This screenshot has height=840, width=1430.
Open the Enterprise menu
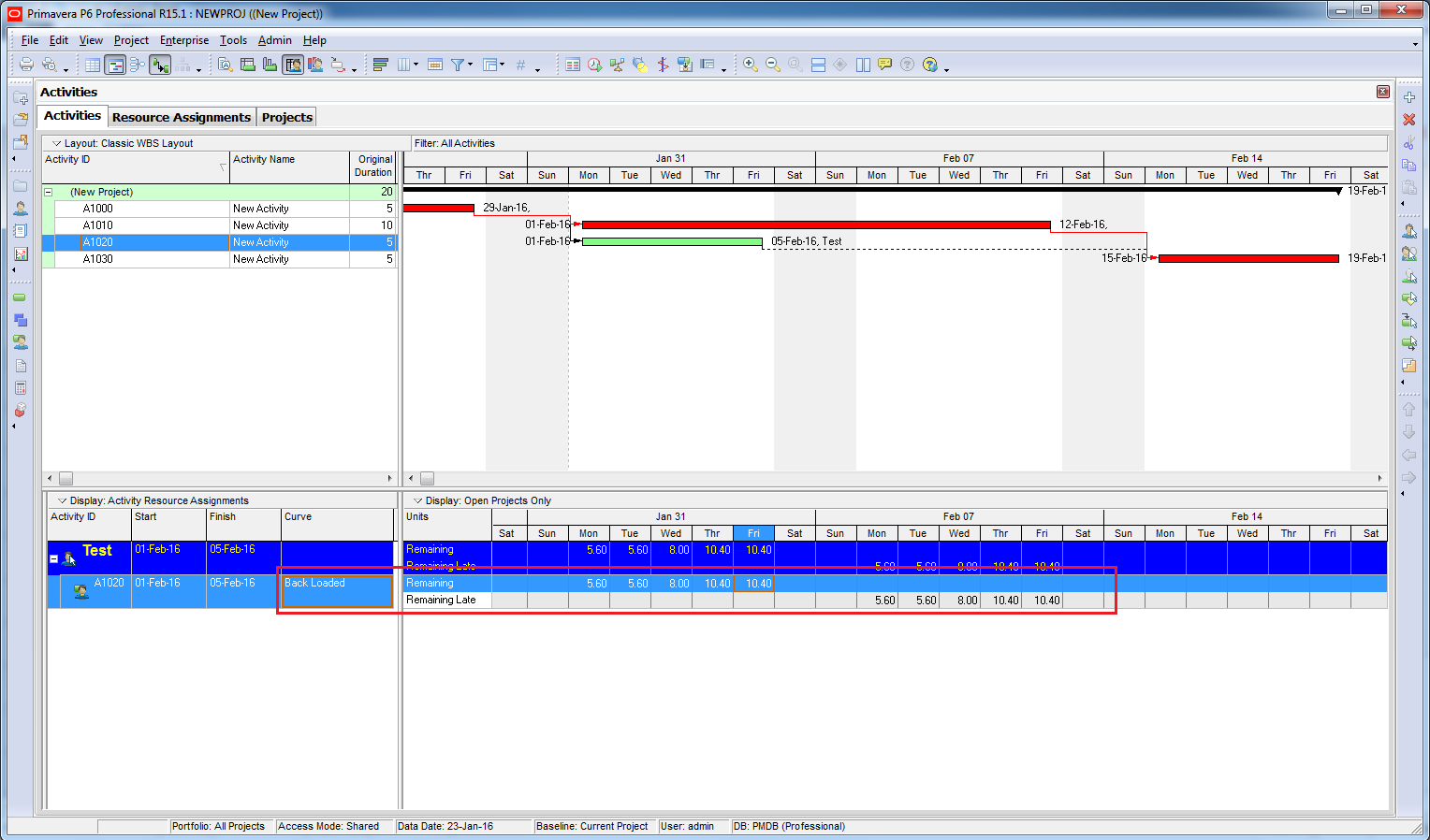[x=183, y=40]
